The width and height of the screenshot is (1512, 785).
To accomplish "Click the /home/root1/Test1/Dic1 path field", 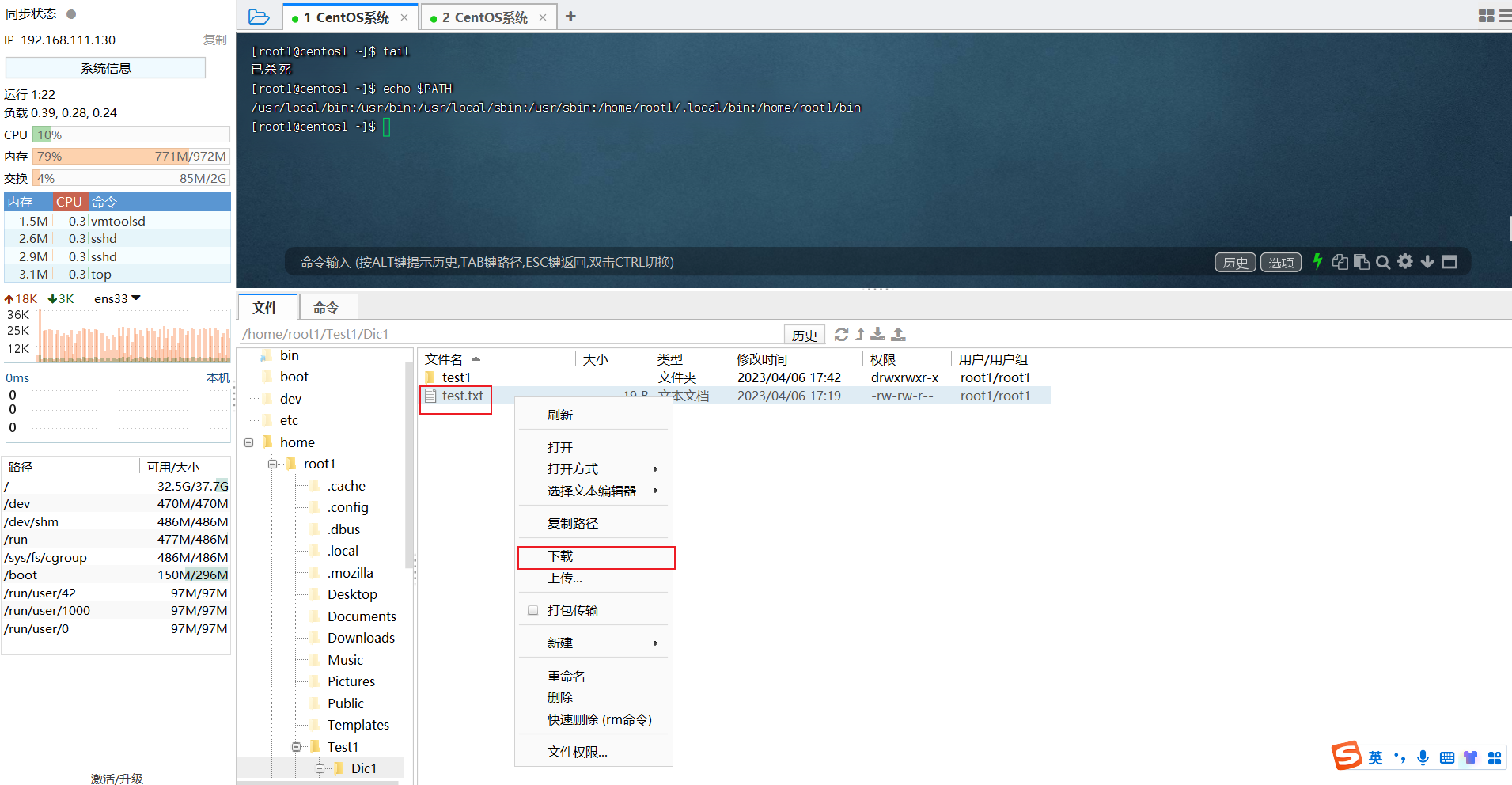I will pos(510,335).
